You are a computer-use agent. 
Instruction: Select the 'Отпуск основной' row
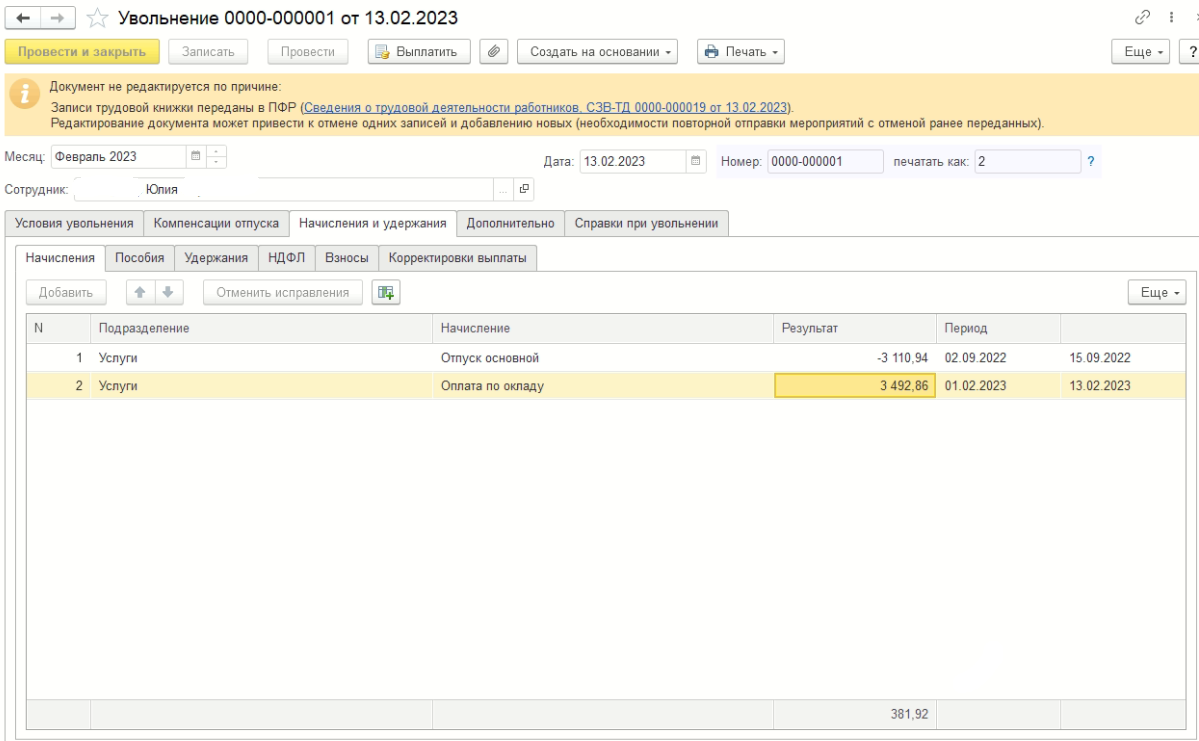coord(486,358)
